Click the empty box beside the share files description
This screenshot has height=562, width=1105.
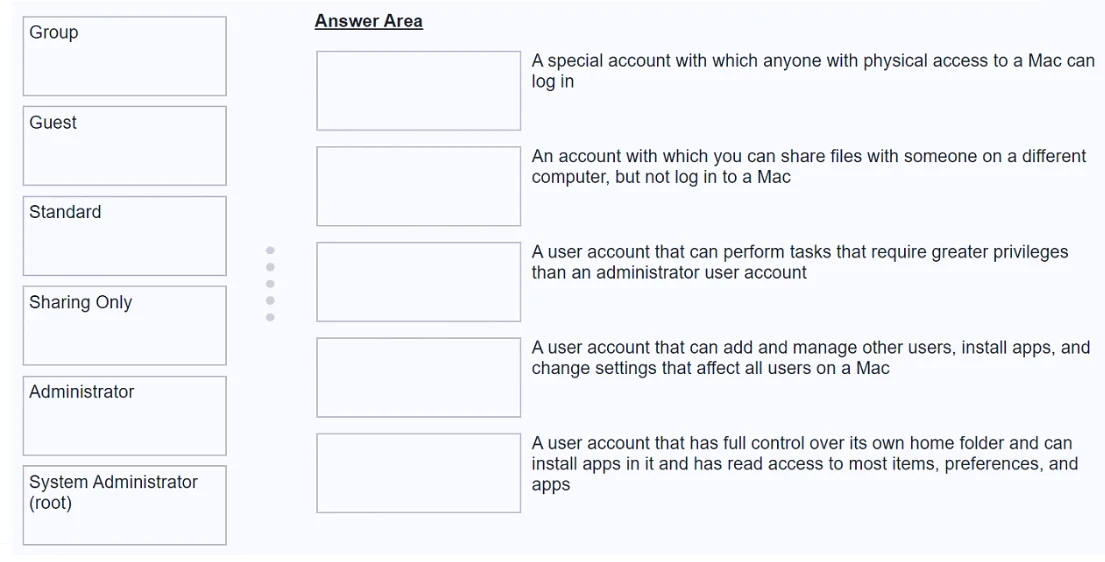(x=418, y=186)
